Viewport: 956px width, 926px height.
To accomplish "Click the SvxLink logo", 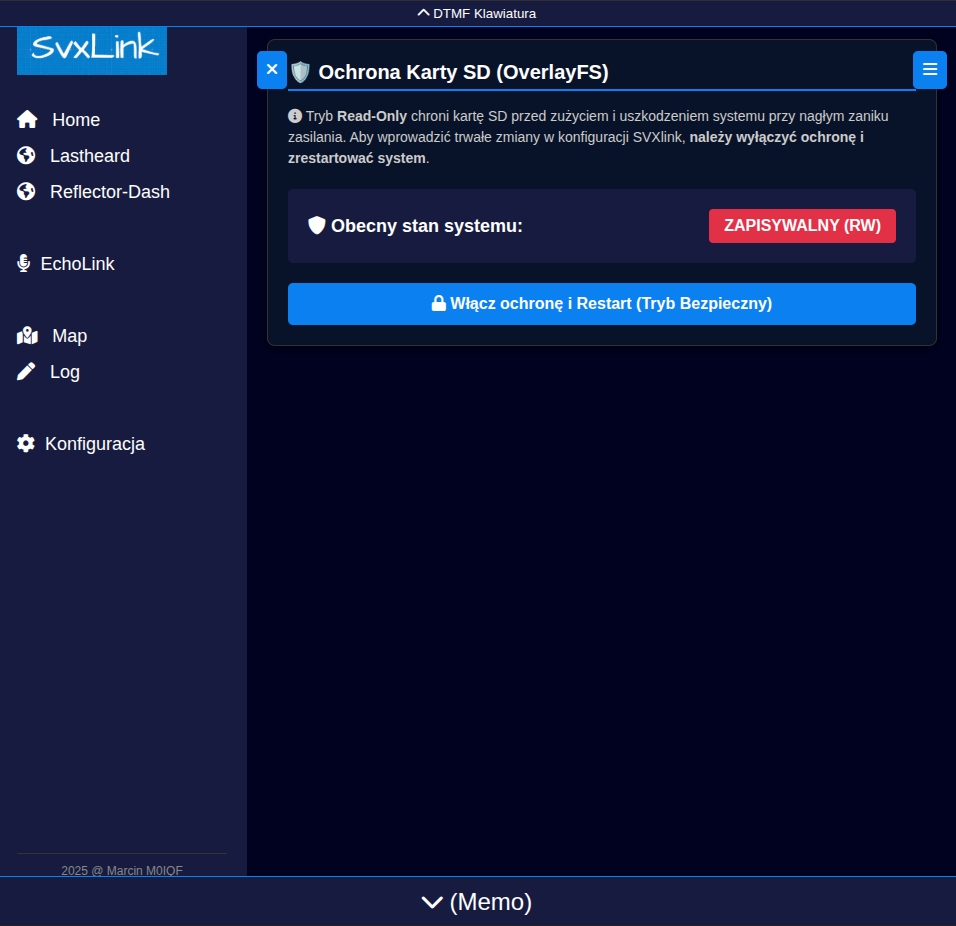I will [x=92, y=49].
